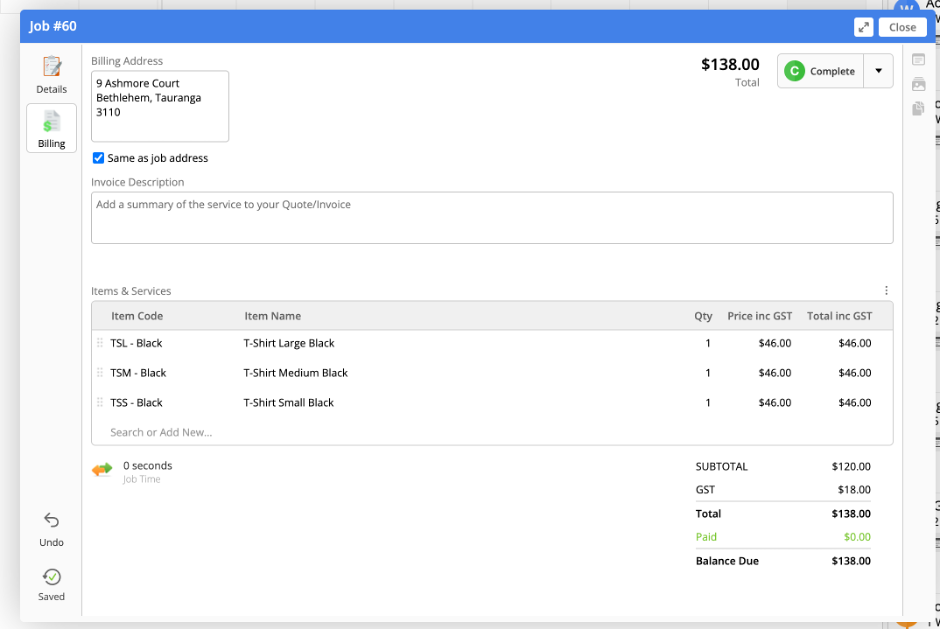Open the status dropdown arrow
The height and width of the screenshot is (629, 941).
pyautogui.click(x=879, y=71)
